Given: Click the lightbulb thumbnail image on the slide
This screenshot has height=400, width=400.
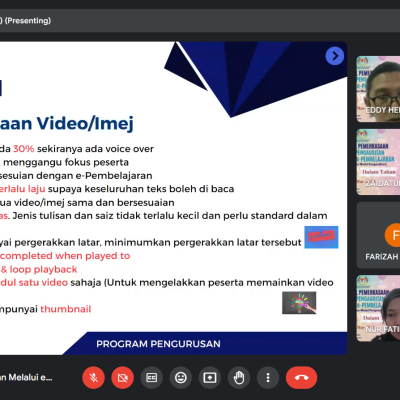Looking at the screenshot, I should pyautogui.click(x=299, y=303).
